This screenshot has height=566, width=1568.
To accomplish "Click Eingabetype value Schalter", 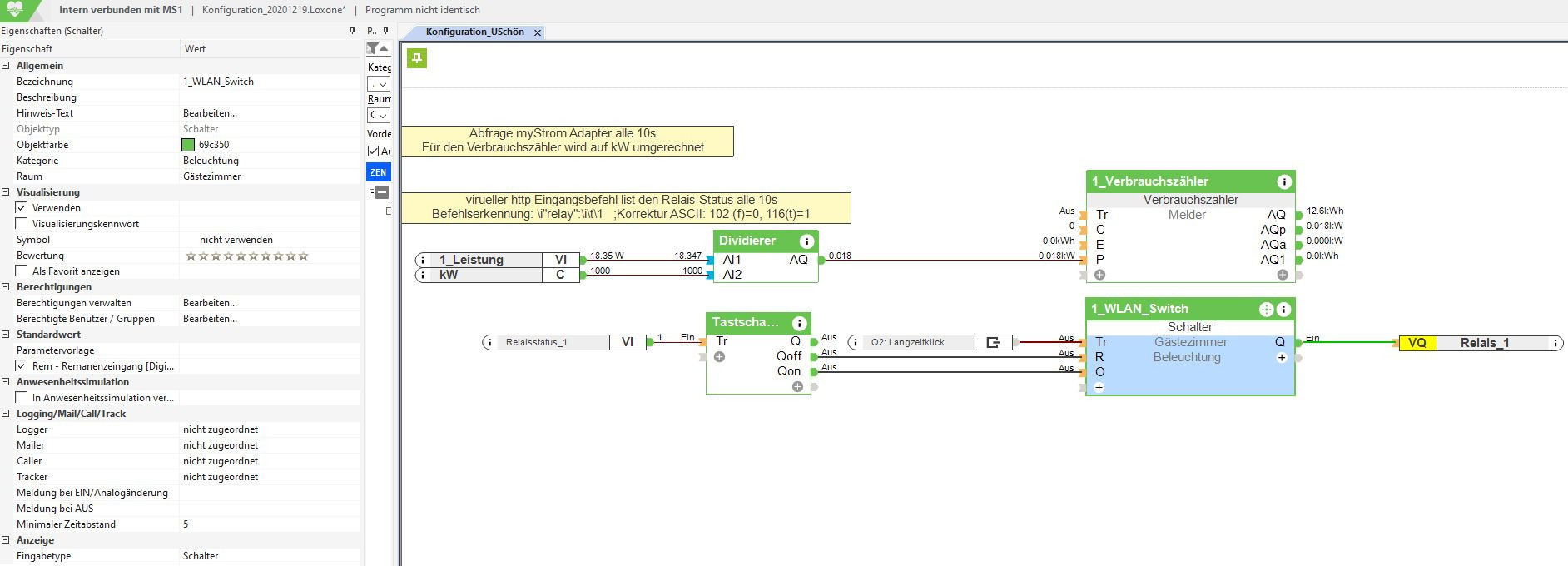I will 201,556.
